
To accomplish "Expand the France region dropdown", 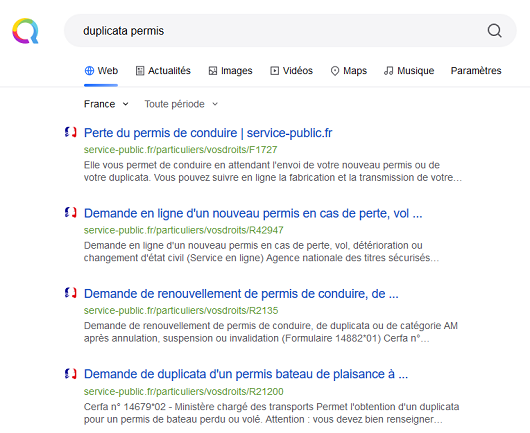I will point(106,104).
